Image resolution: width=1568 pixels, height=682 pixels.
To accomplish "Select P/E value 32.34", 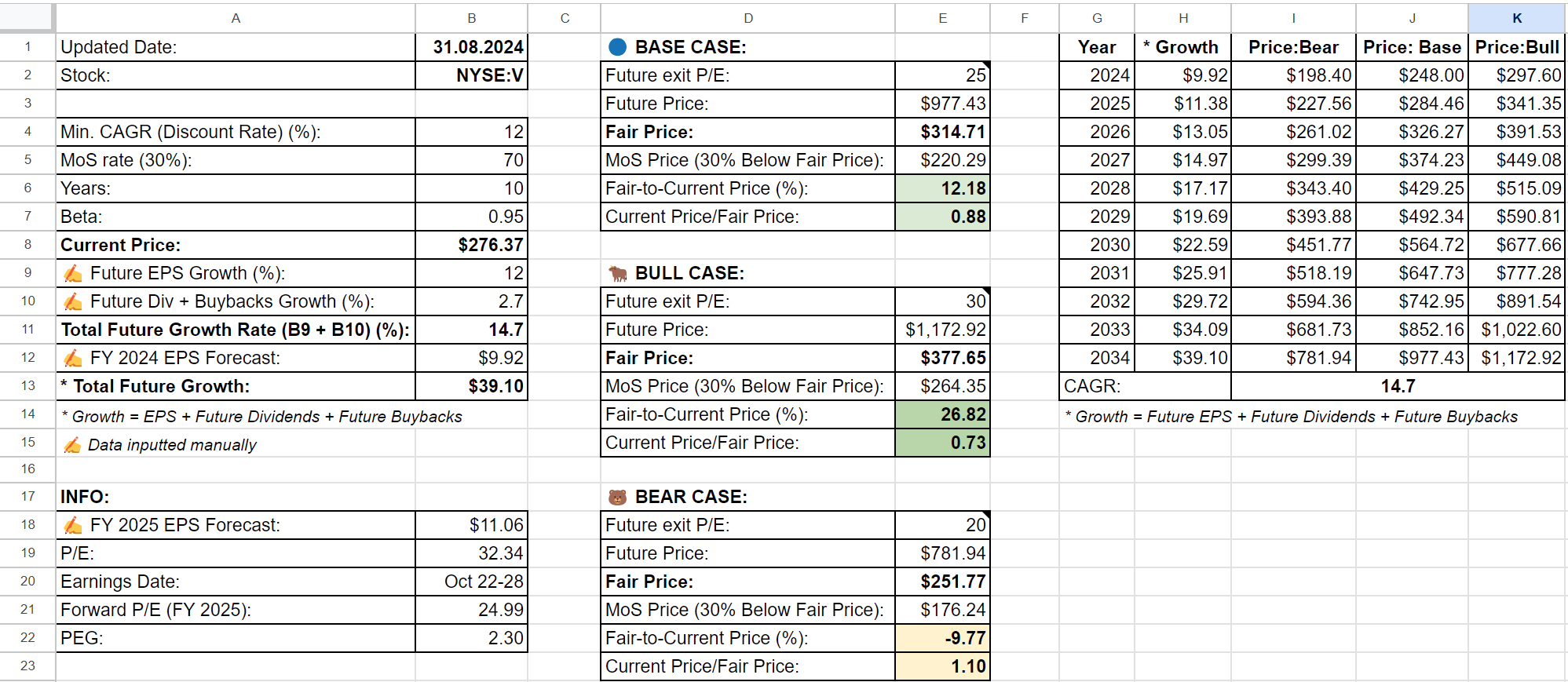I will (x=471, y=553).
